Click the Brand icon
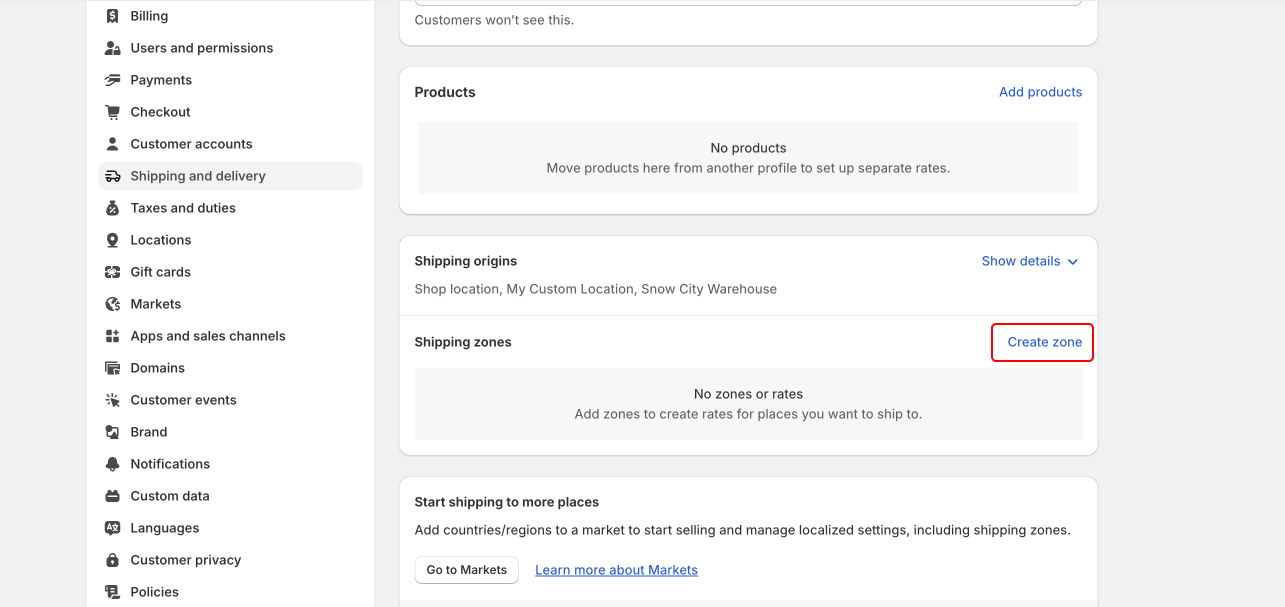The image size is (1285, 607). point(113,432)
